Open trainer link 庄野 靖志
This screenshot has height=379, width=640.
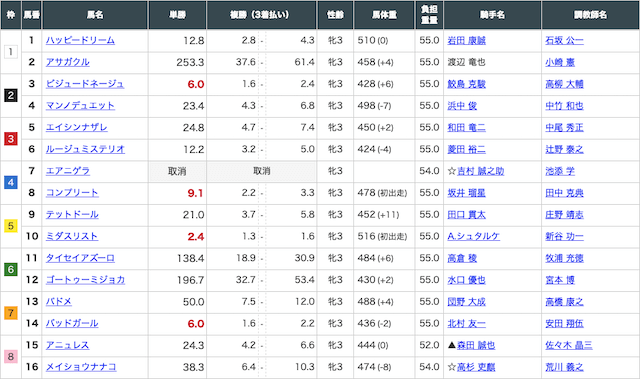pos(564,215)
